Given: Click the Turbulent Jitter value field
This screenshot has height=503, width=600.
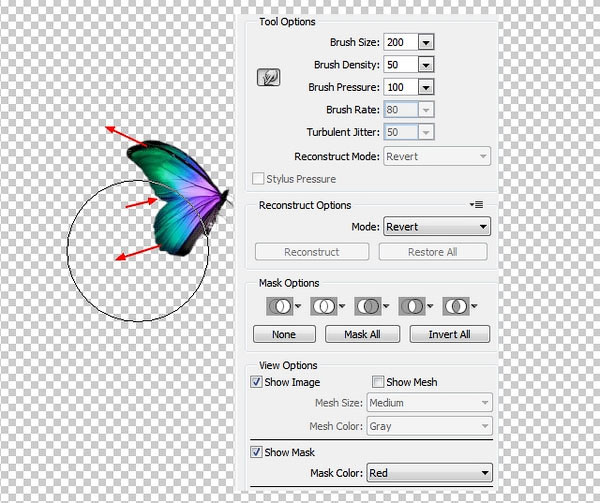Looking at the screenshot, I should tap(401, 132).
